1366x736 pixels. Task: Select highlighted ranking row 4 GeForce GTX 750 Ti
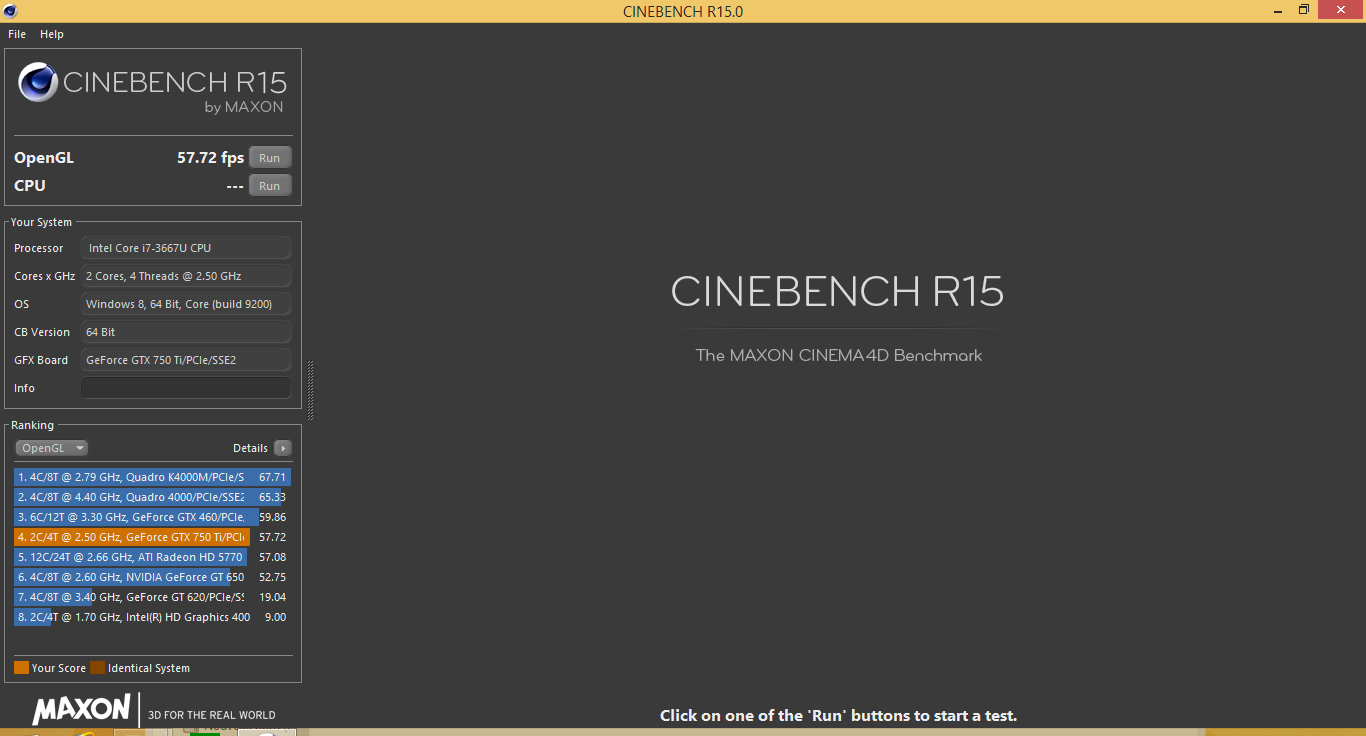tap(152, 537)
